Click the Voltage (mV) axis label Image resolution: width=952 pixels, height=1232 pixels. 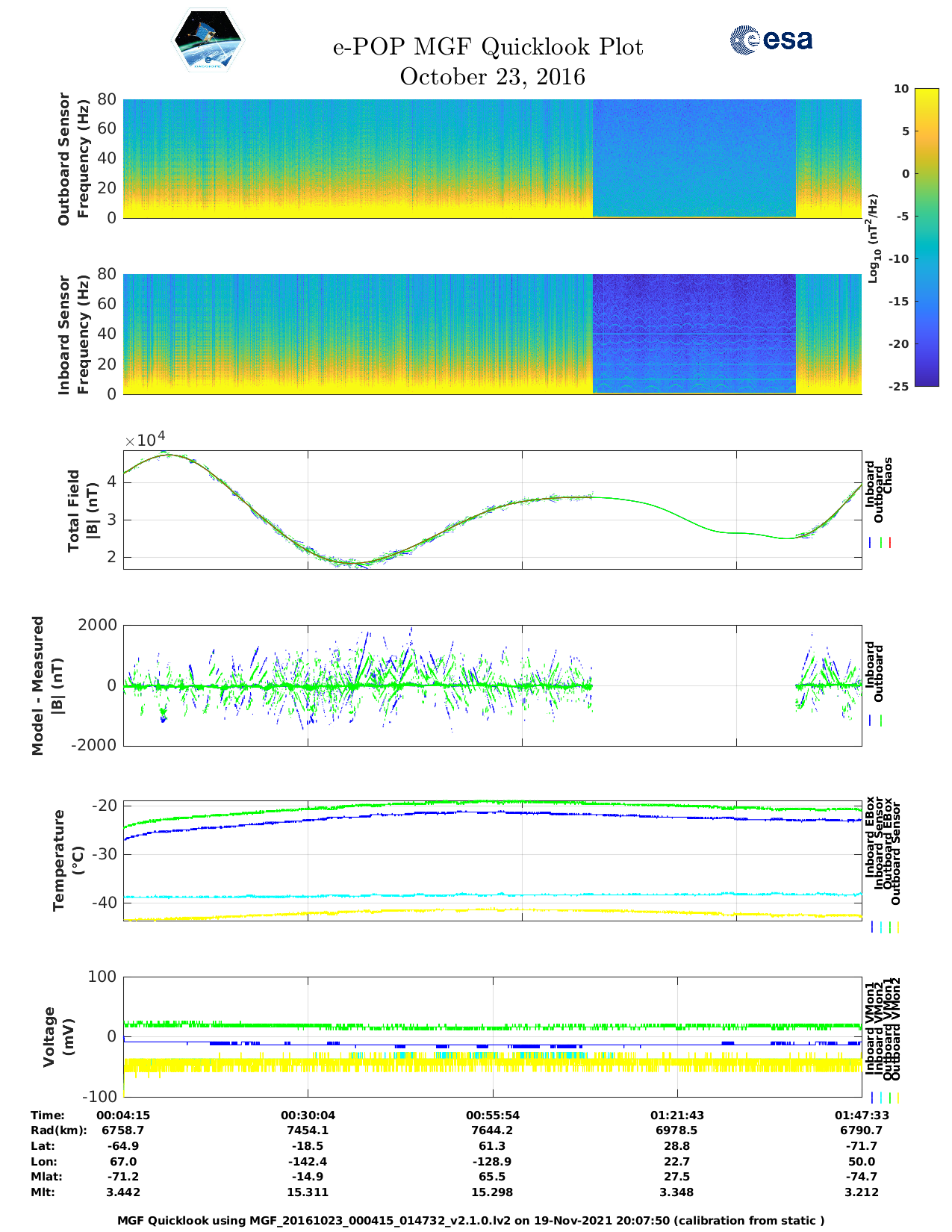click(59, 1036)
